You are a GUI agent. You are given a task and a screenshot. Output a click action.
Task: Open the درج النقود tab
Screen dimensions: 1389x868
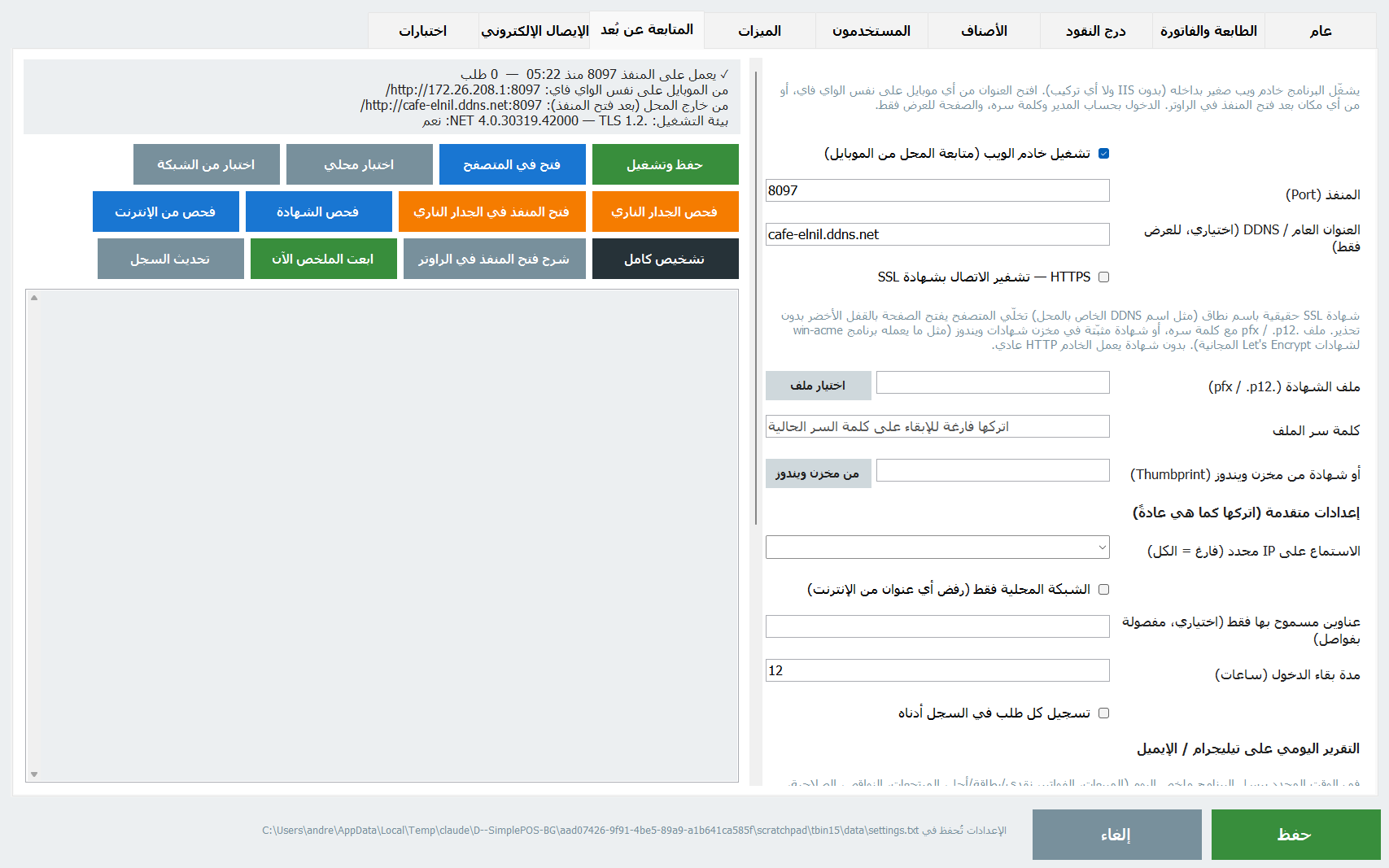[x=1096, y=31]
